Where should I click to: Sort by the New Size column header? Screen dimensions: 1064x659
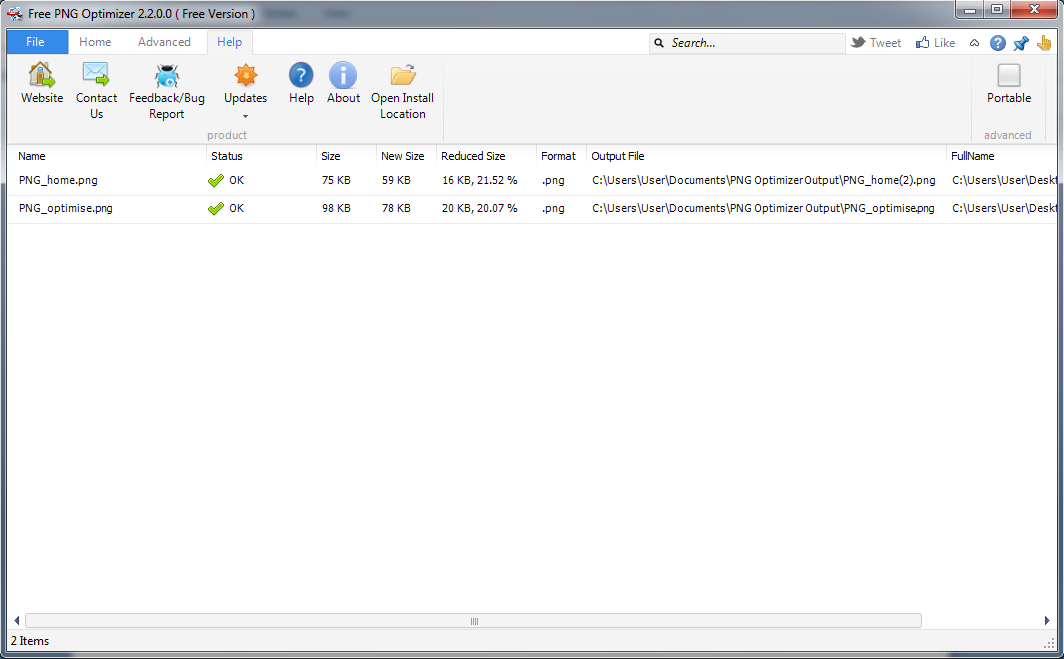tap(406, 156)
